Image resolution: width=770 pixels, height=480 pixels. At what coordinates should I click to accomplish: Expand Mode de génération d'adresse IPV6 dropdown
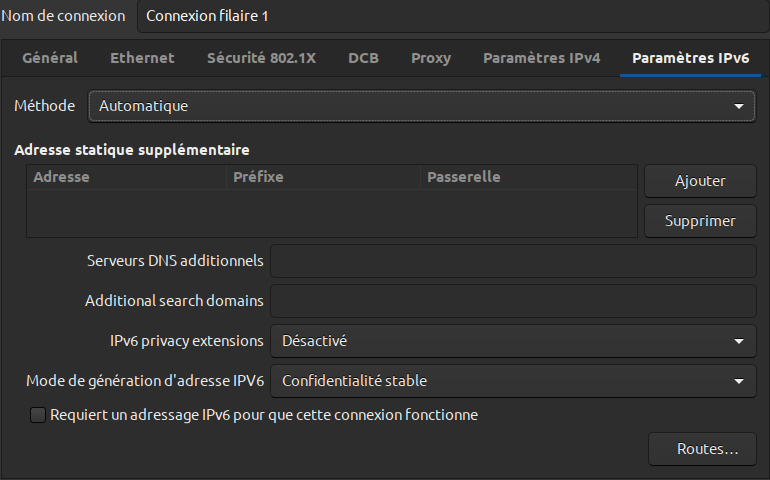513,381
